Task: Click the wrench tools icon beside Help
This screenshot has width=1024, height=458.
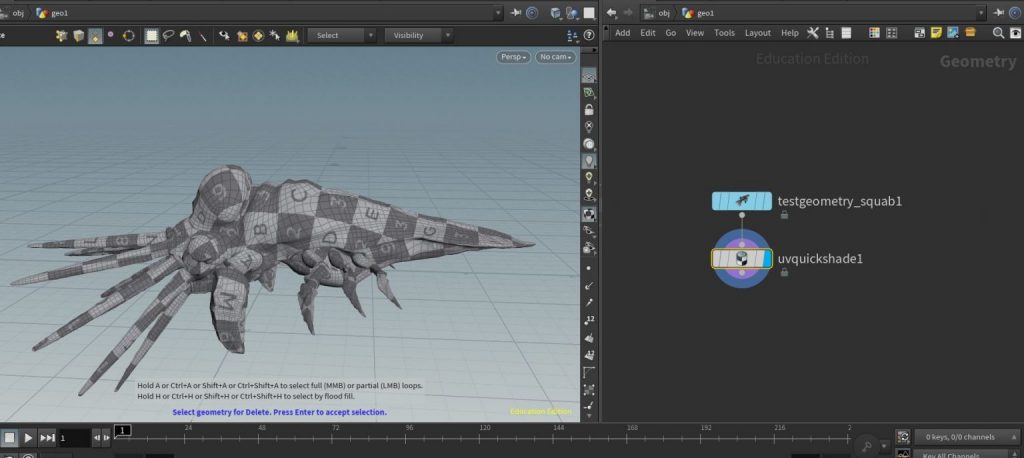Action: pos(813,33)
